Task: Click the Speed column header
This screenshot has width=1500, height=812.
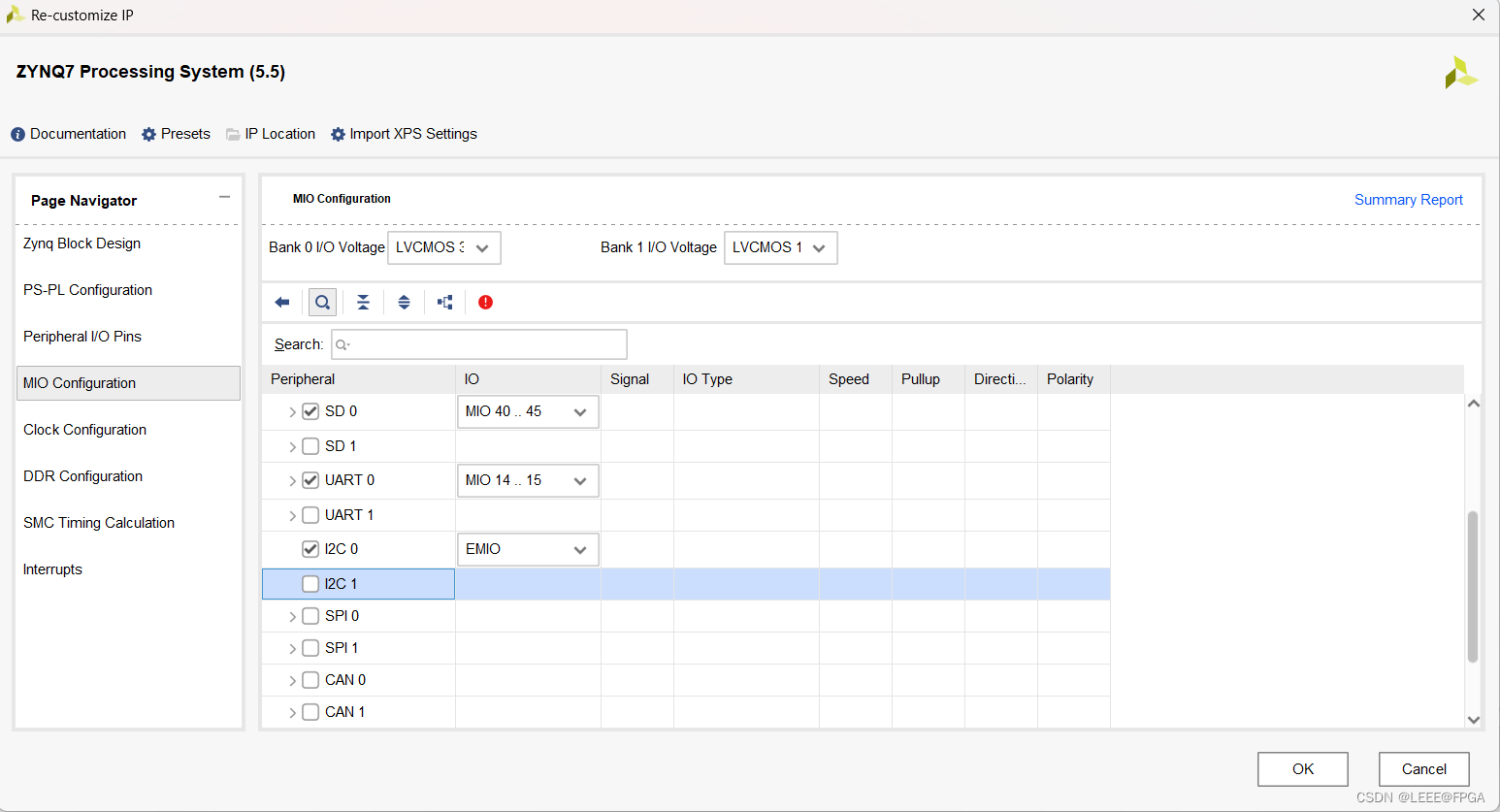Action: point(855,379)
